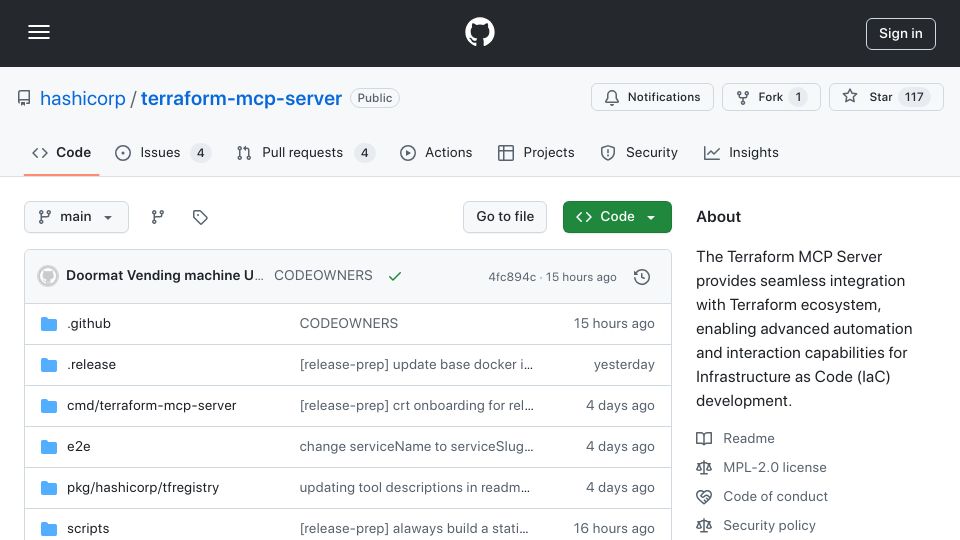Open the Insights tab
The image size is (960, 540).
pyautogui.click(x=741, y=152)
